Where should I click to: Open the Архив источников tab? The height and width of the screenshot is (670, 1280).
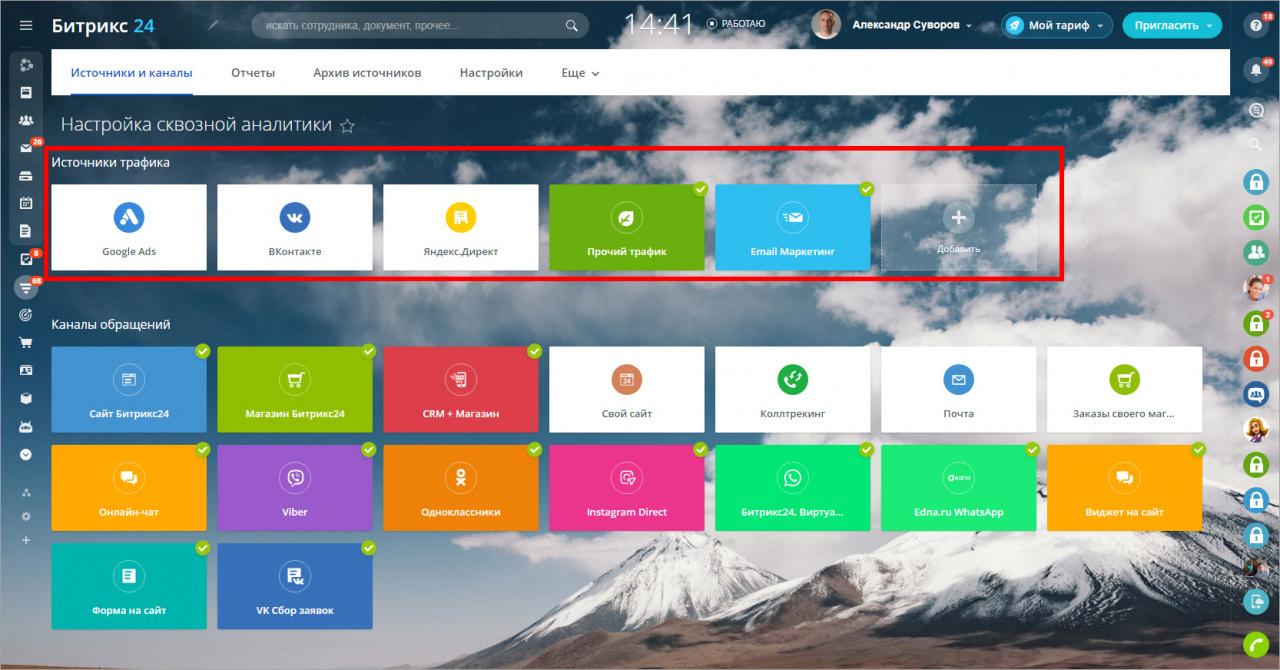[x=367, y=73]
